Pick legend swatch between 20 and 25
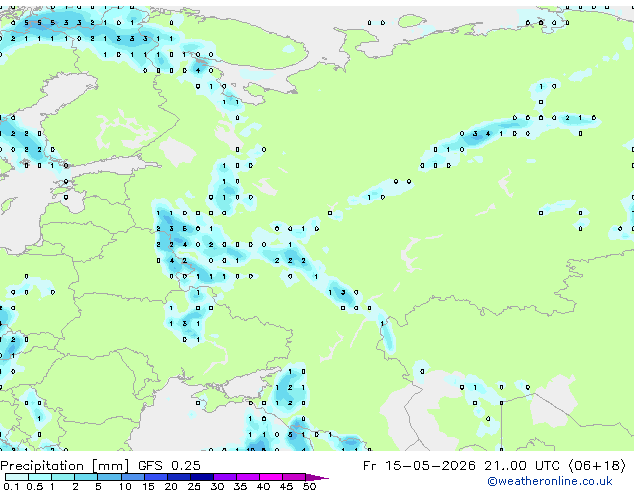The width and height of the screenshot is (634, 490). coord(179,477)
